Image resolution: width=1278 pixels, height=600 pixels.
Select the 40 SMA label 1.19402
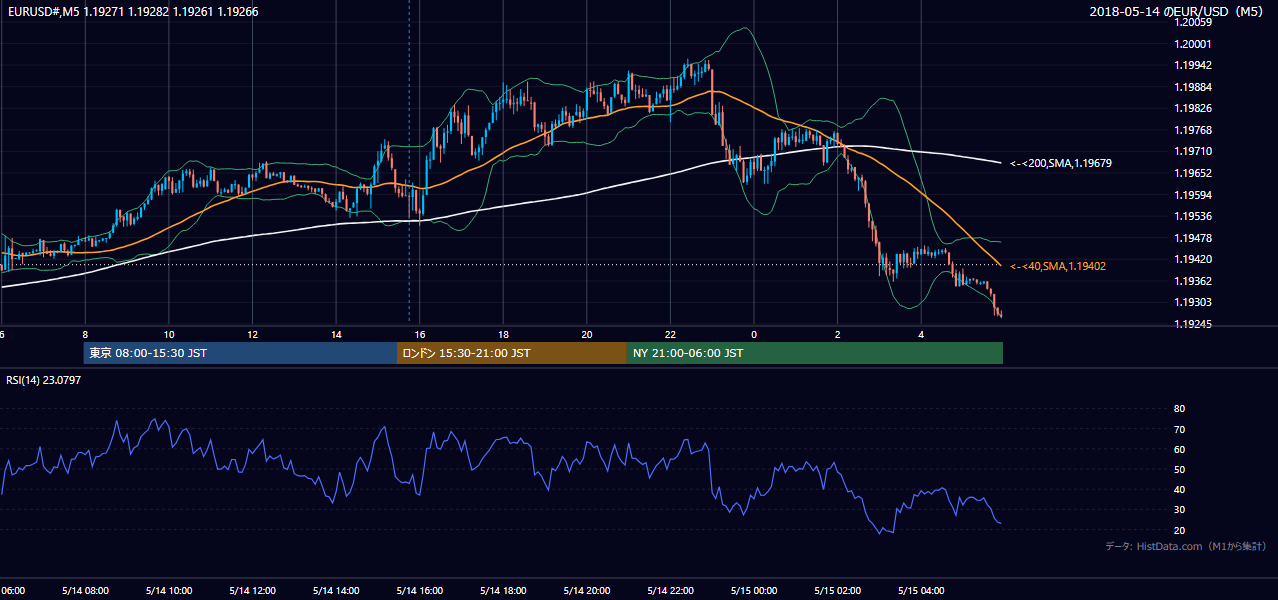1058,266
